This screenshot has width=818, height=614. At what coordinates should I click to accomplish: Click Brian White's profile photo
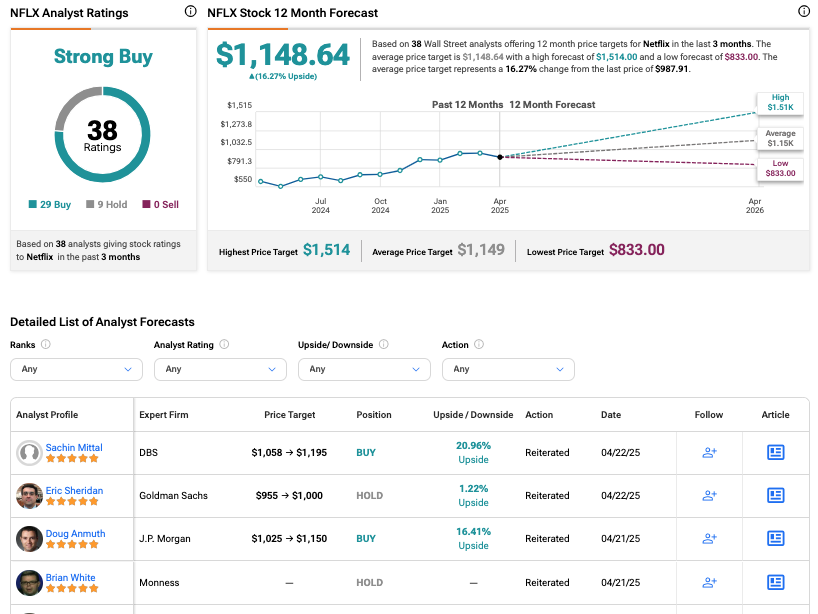[x=29, y=583]
